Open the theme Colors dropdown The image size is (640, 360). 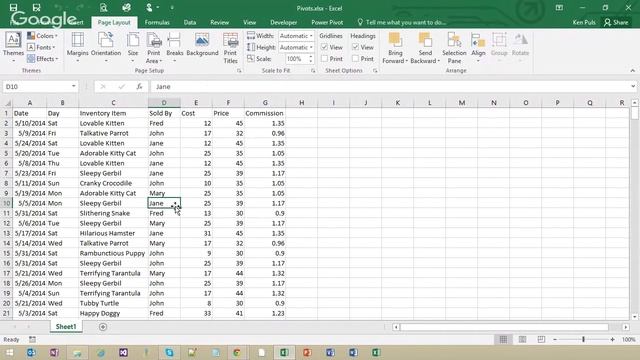coord(42,36)
